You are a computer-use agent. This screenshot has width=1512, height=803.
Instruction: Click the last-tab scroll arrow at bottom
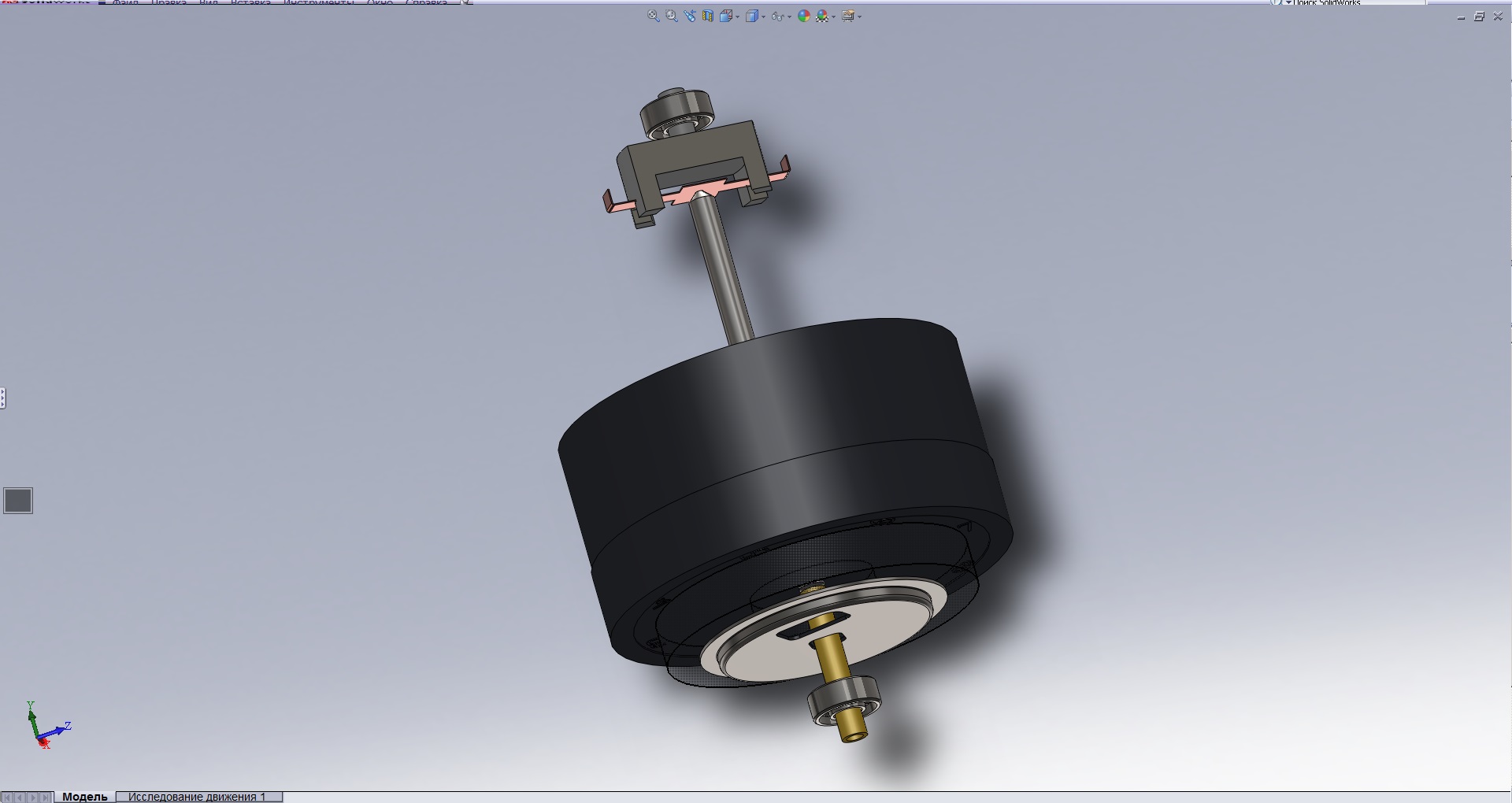pyautogui.click(x=46, y=797)
